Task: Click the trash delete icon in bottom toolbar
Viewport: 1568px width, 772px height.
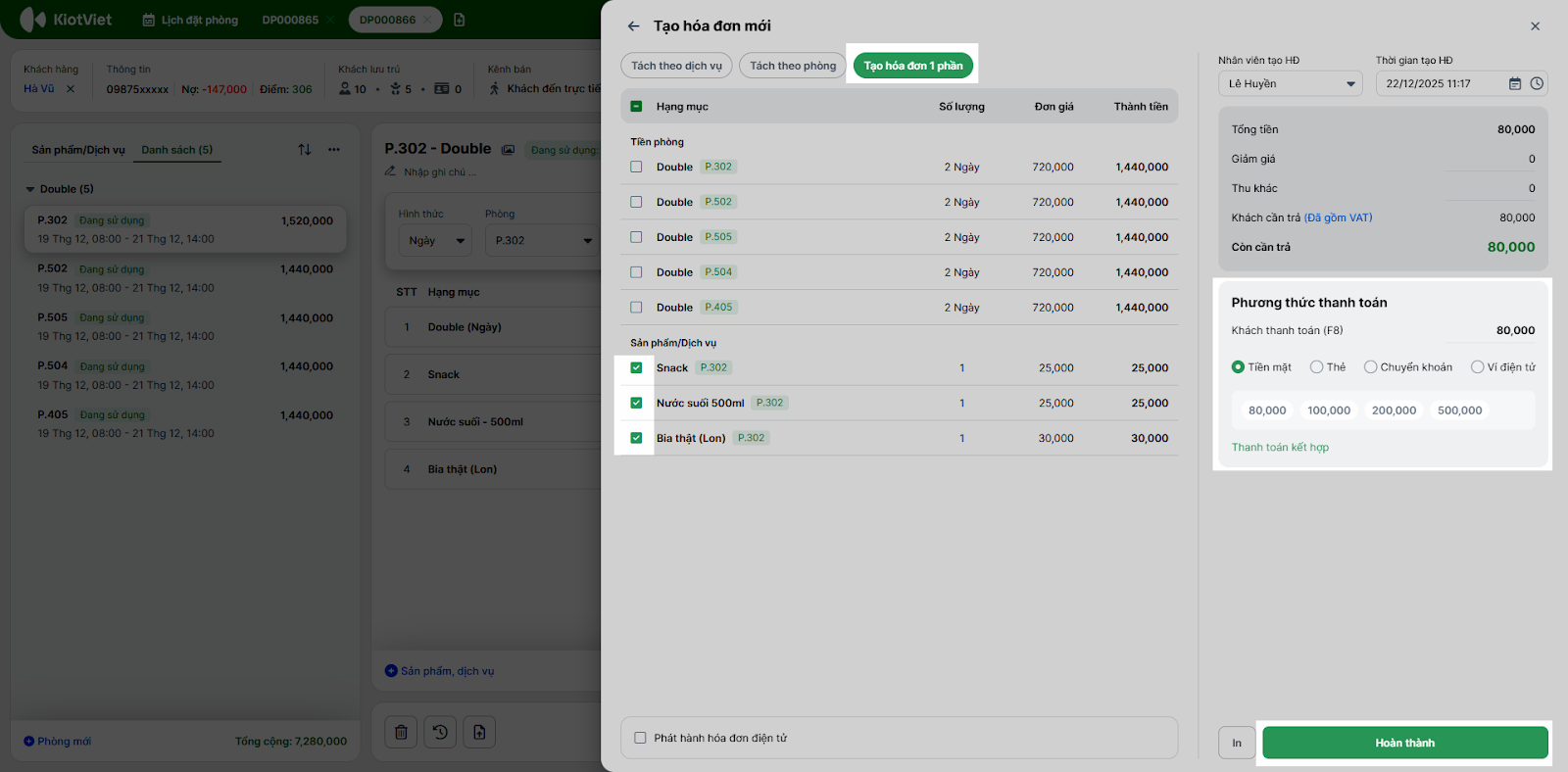Action: 402,732
